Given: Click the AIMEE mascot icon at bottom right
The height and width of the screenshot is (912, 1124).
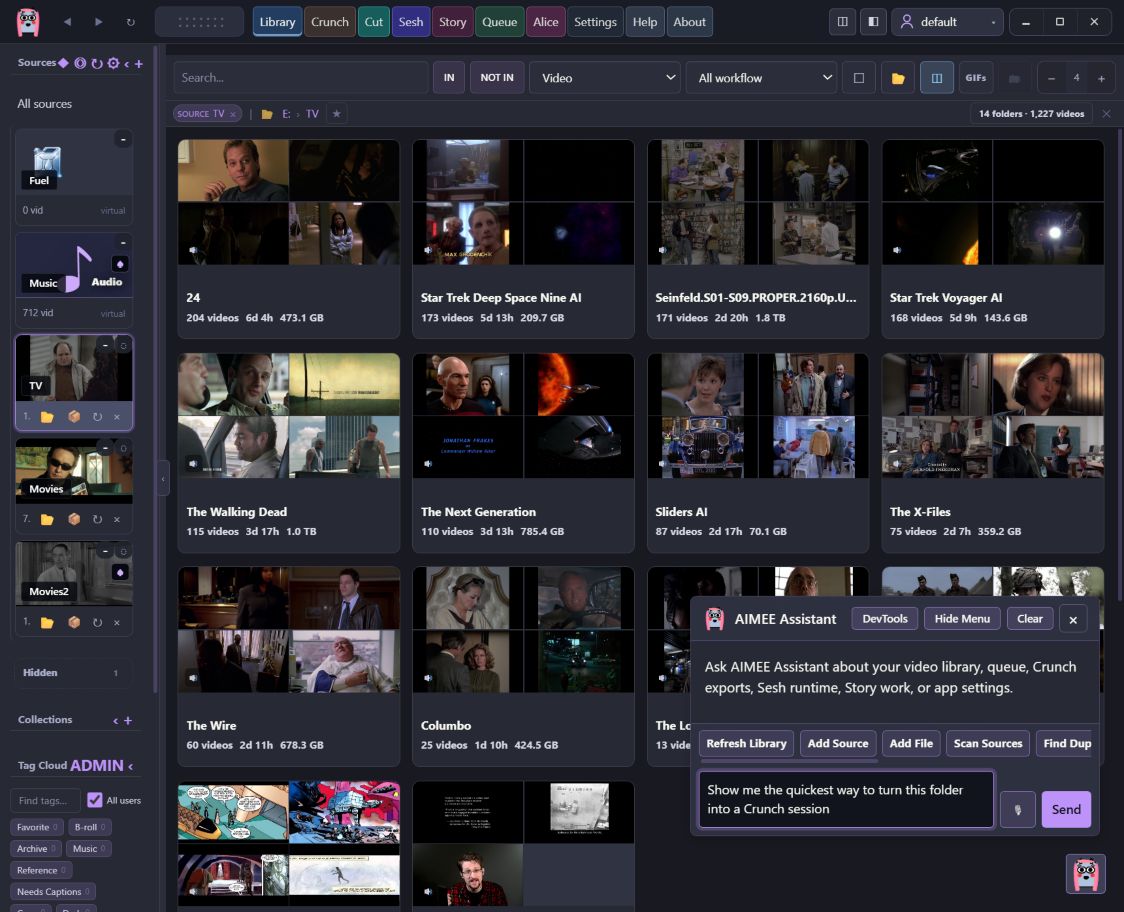Looking at the screenshot, I should click(1085, 873).
